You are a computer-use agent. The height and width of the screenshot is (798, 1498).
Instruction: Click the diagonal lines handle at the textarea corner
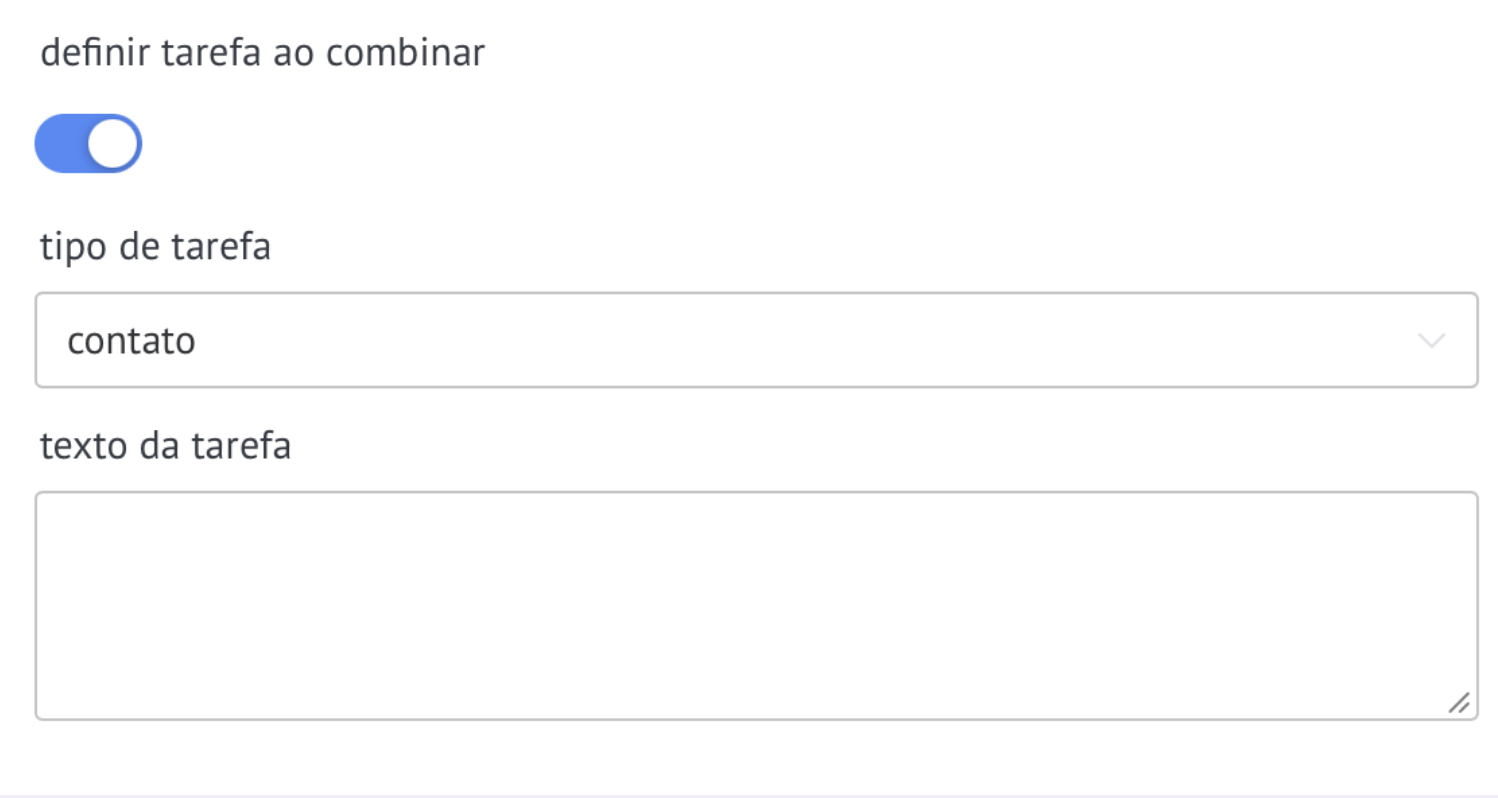(x=1459, y=703)
